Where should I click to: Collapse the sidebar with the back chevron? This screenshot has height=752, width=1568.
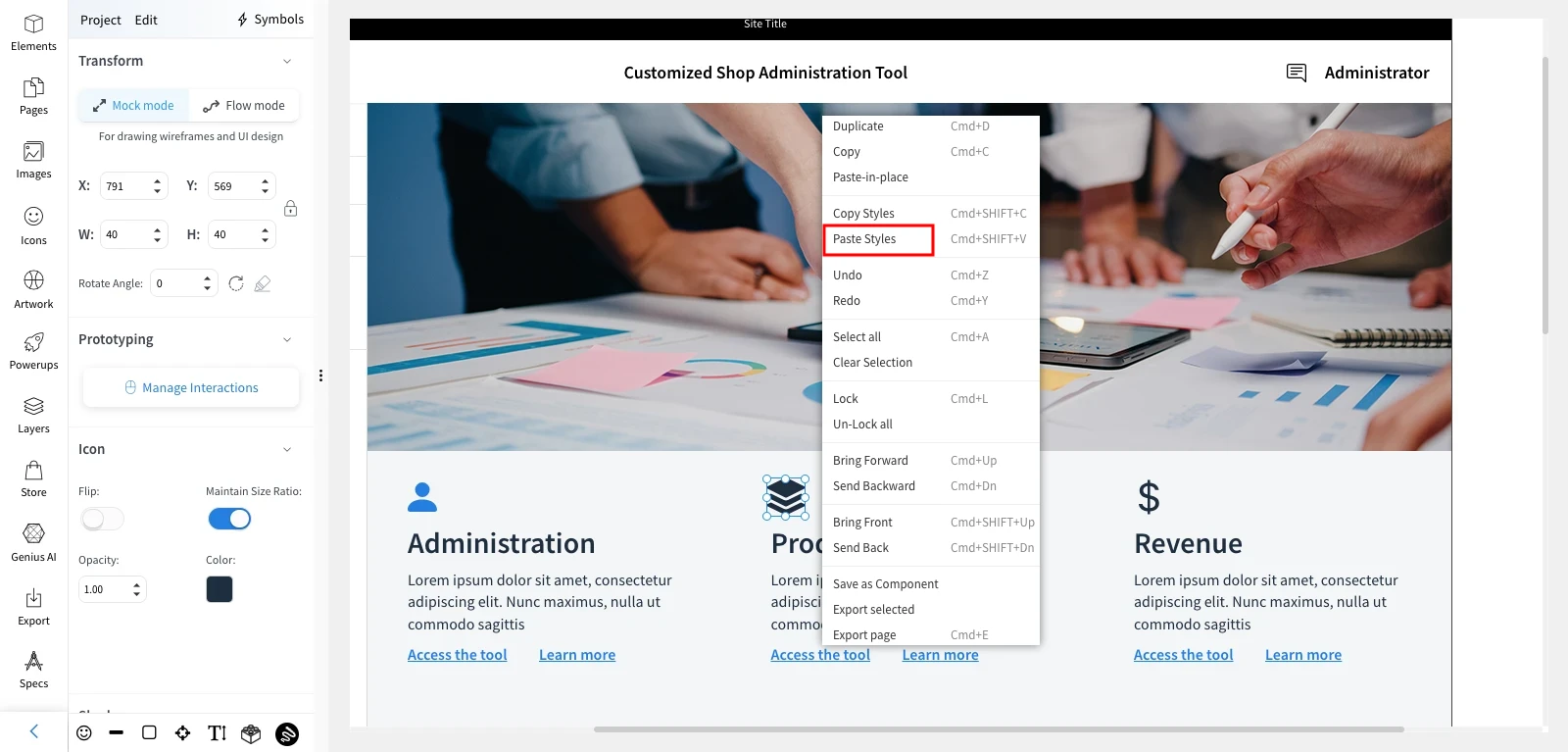pyautogui.click(x=34, y=731)
